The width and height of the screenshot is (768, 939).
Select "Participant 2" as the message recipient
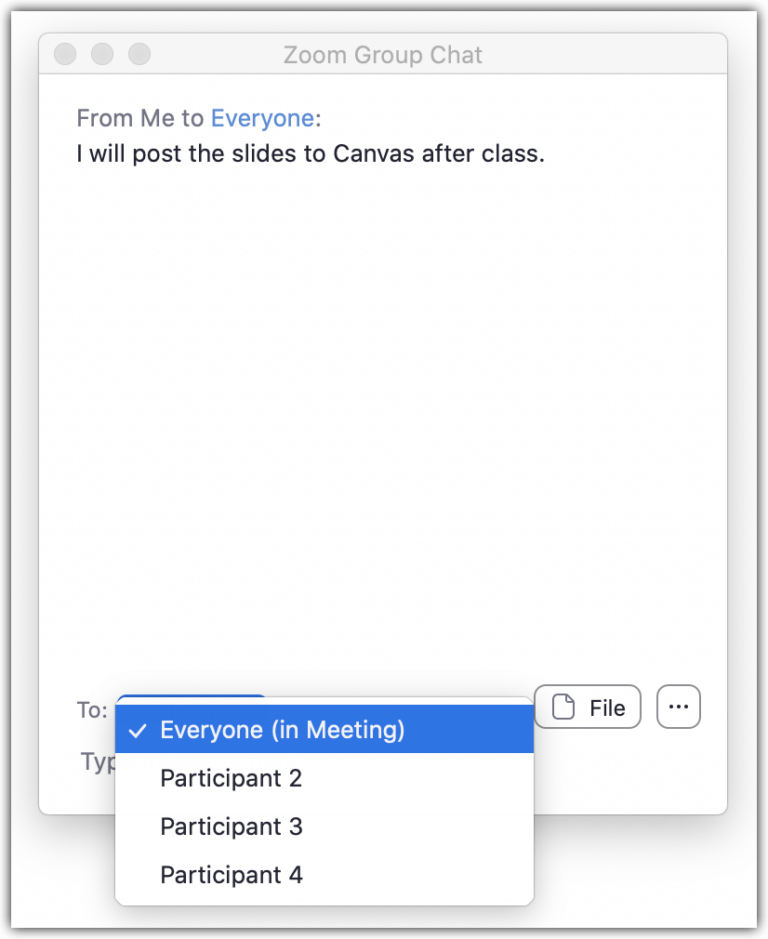tap(230, 778)
